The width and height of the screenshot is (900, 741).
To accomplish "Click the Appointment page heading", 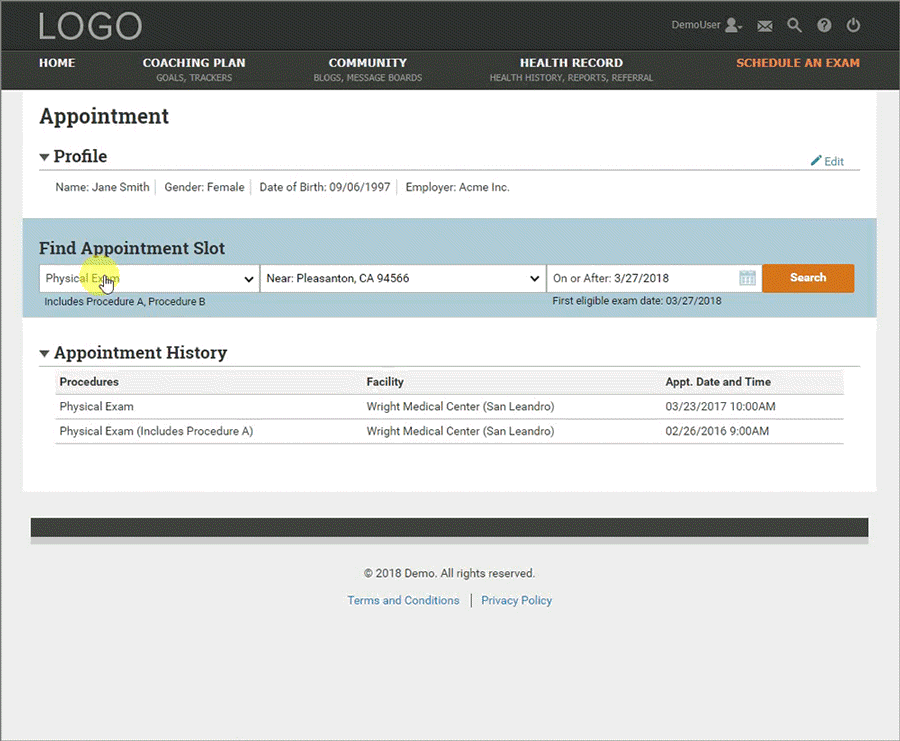I will click(x=104, y=117).
